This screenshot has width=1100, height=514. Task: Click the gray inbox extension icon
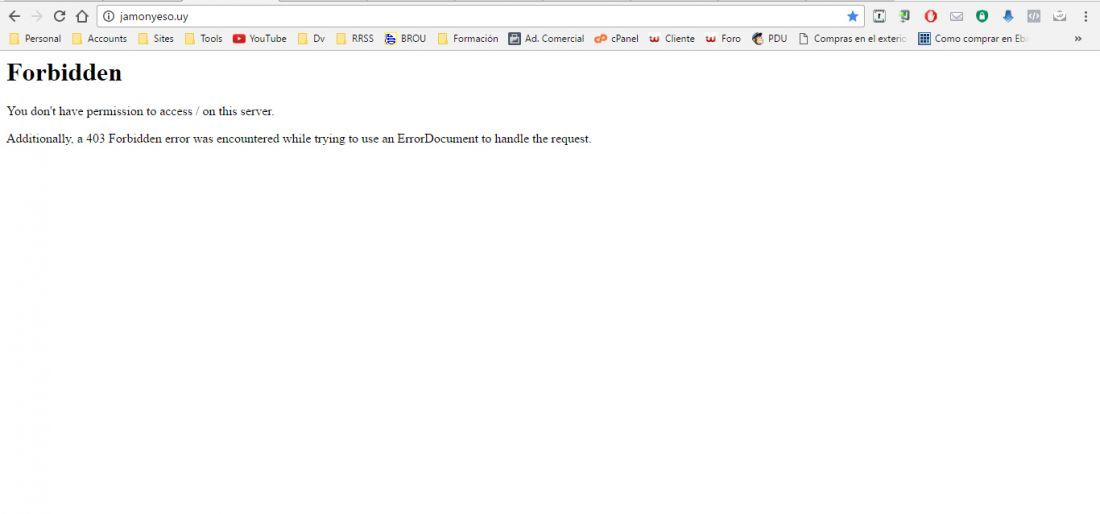pyautogui.click(x=1059, y=16)
